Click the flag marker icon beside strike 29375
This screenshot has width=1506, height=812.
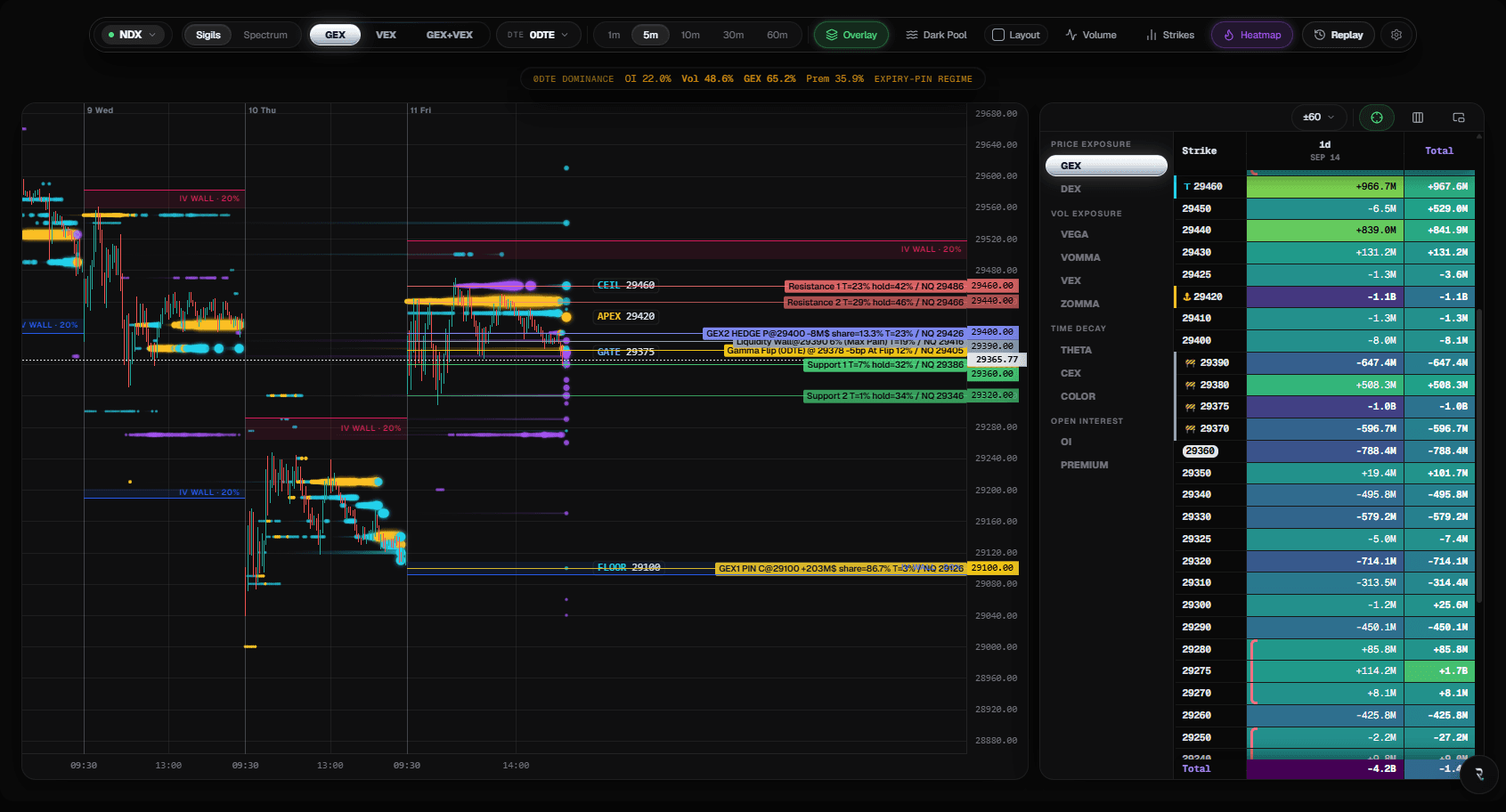(x=1191, y=407)
